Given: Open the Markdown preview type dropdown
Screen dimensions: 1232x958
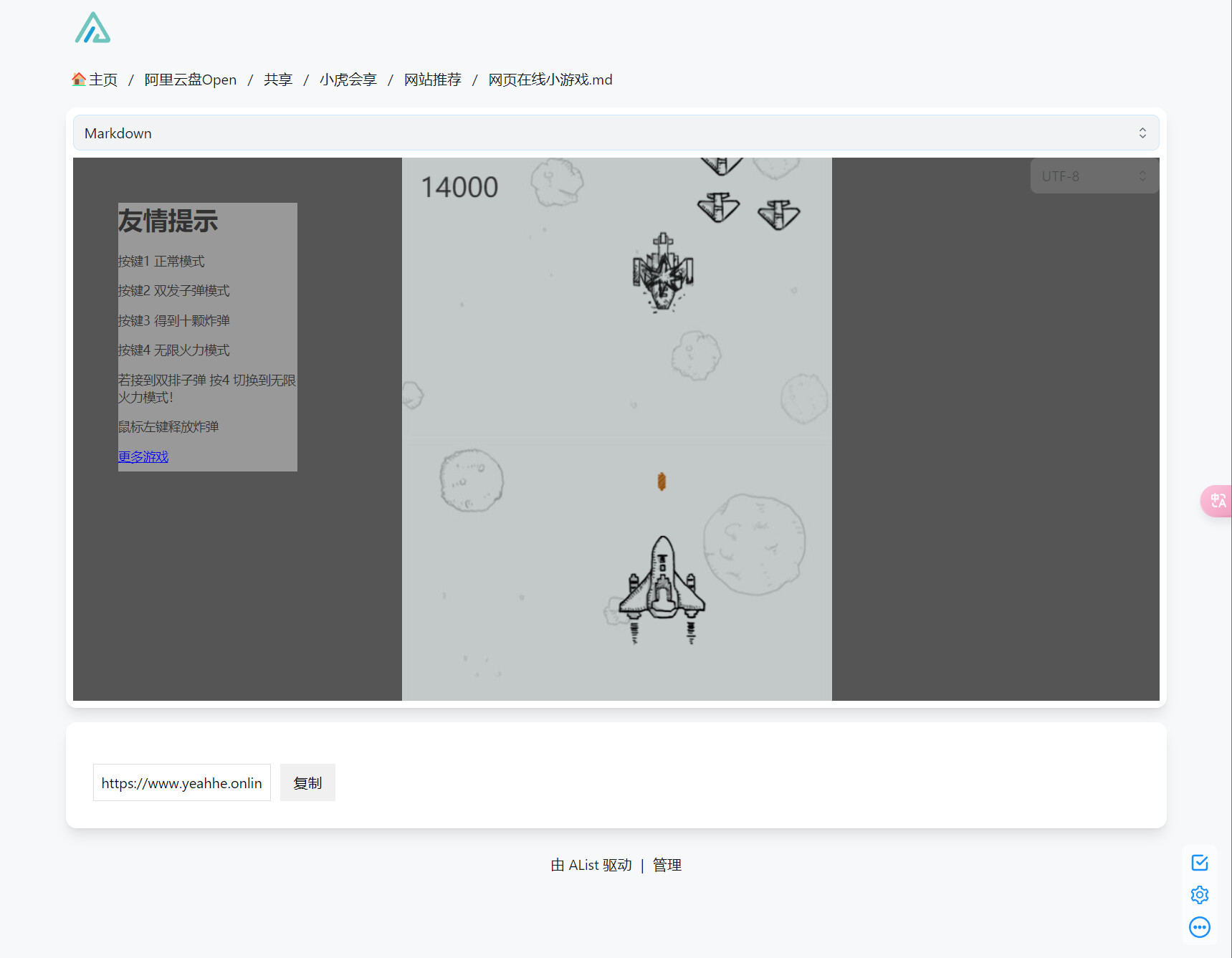Looking at the screenshot, I should tap(616, 133).
